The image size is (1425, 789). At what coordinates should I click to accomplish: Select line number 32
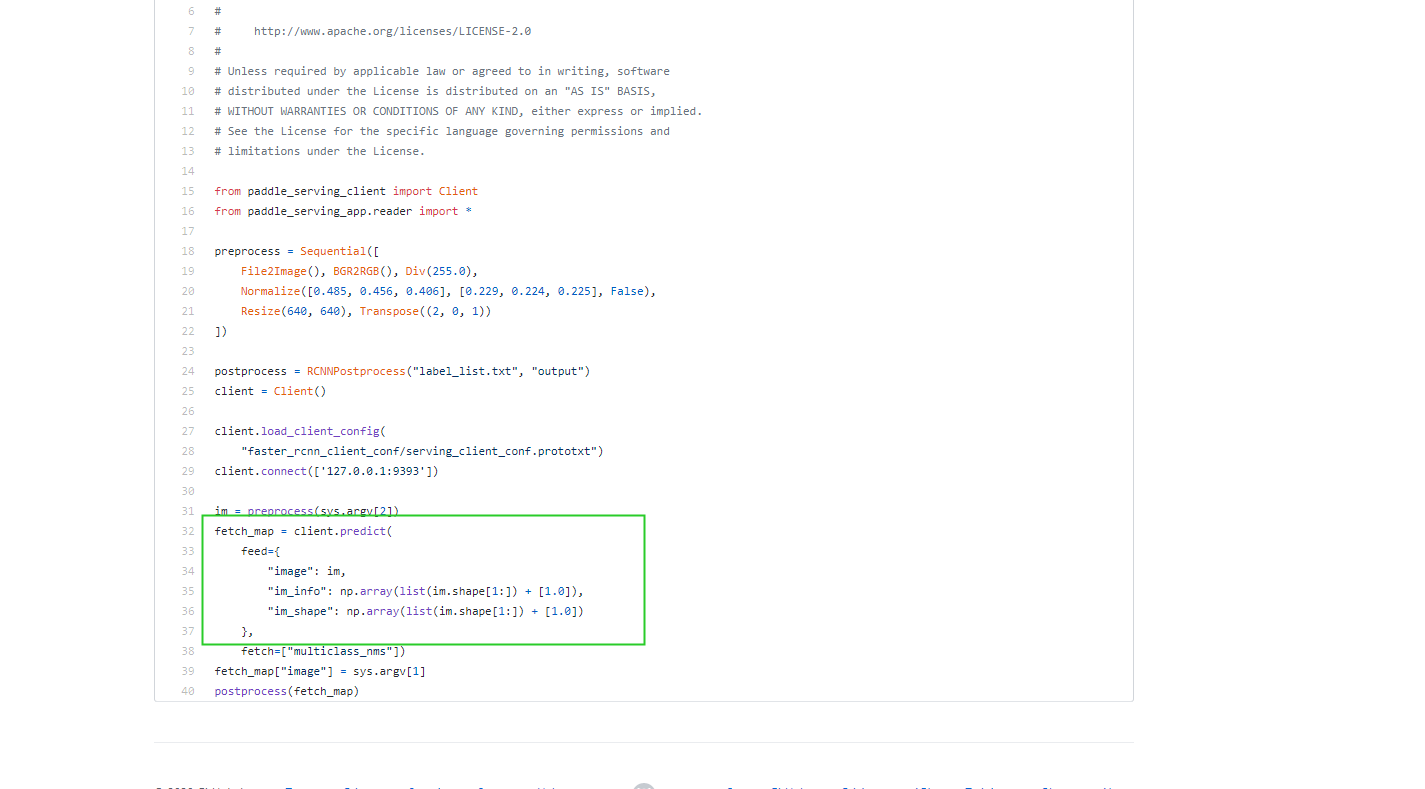(x=188, y=531)
